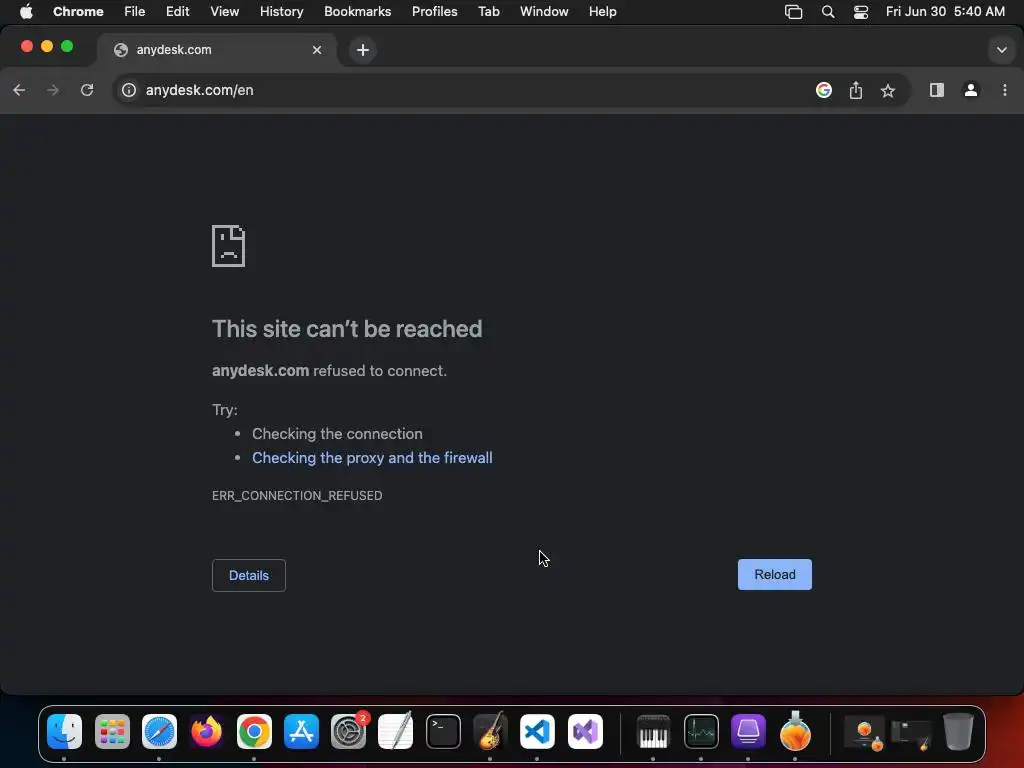
Task: Open the orange flask app in Dock
Action: click(x=795, y=731)
